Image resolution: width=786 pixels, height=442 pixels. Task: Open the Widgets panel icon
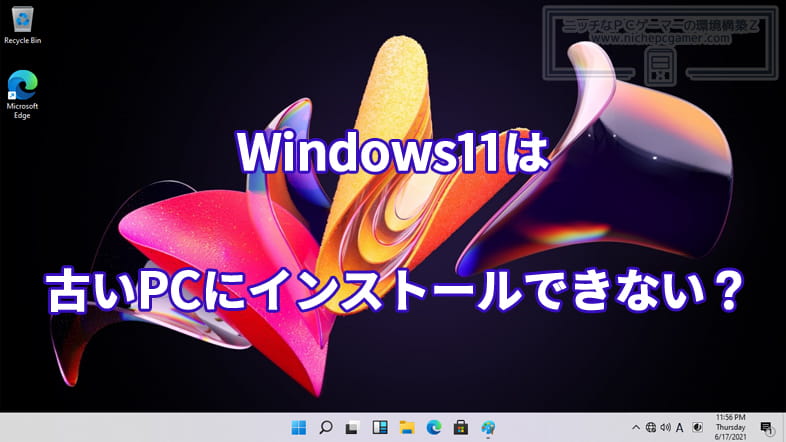pyautogui.click(x=380, y=427)
